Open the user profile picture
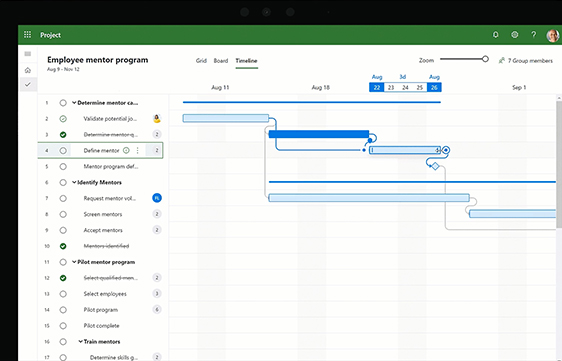This screenshot has height=361, width=562. click(552, 35)
